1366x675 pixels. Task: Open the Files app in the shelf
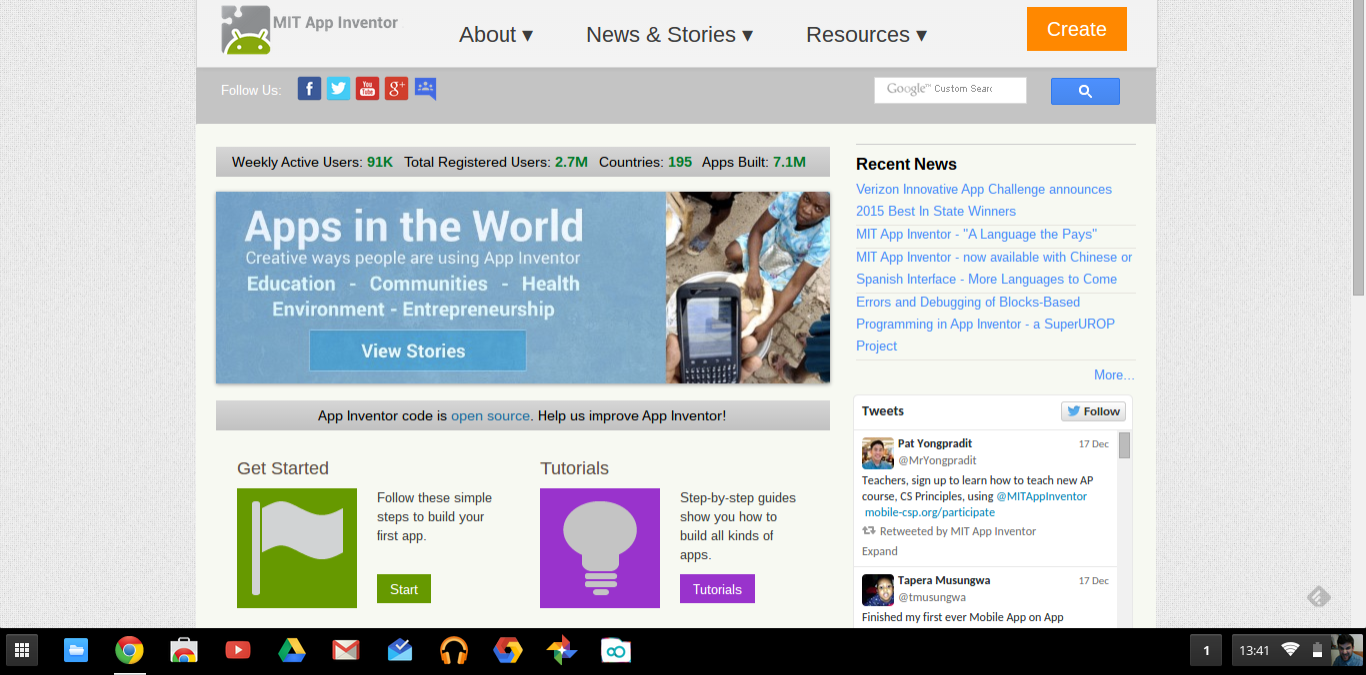coord(76,651)
